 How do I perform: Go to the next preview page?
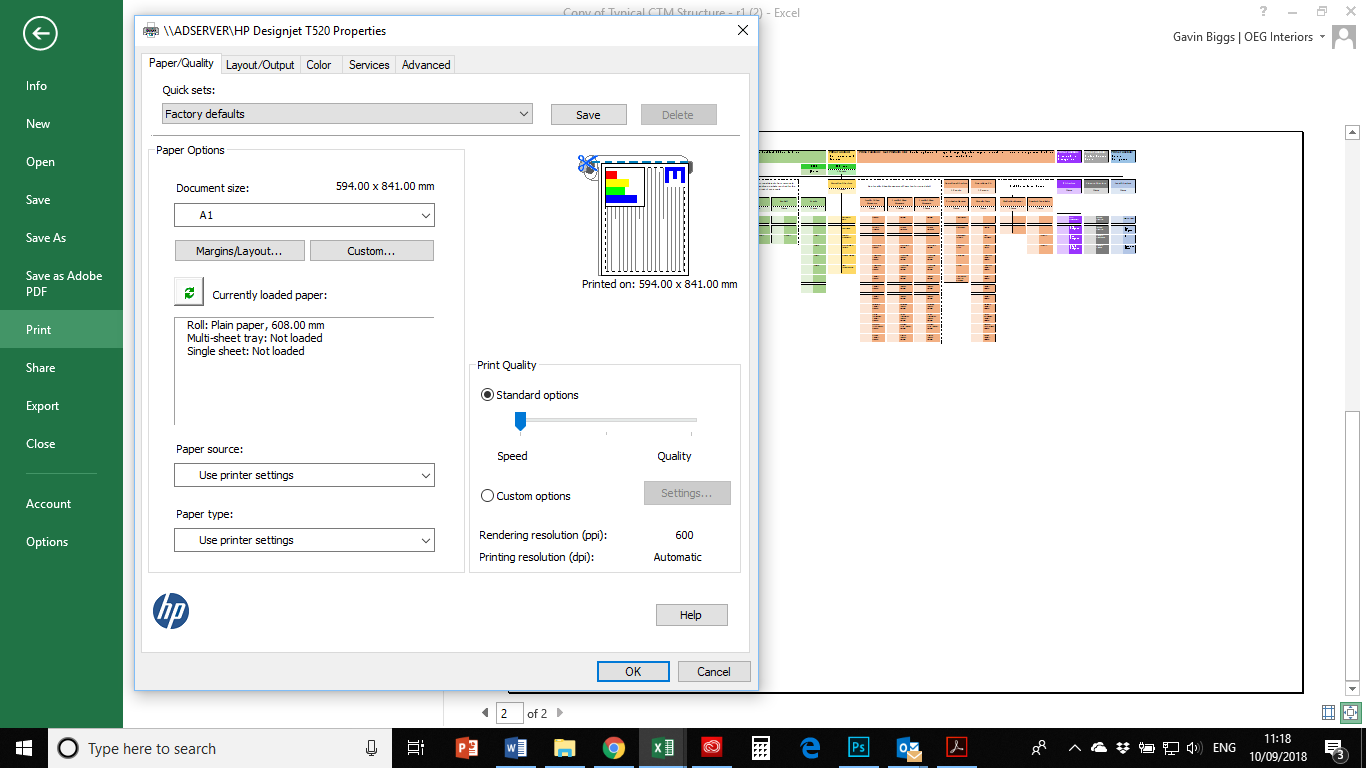[560, 713]
